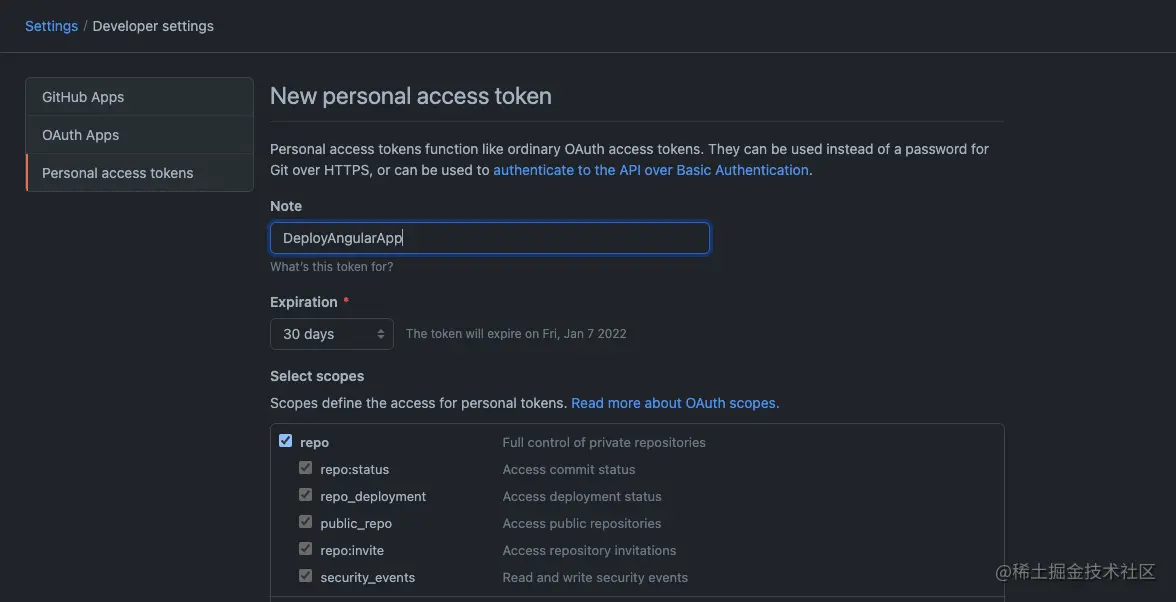Click the Note input field
The height and width of the screenshot is (602, 1176).
pos(490,238)
